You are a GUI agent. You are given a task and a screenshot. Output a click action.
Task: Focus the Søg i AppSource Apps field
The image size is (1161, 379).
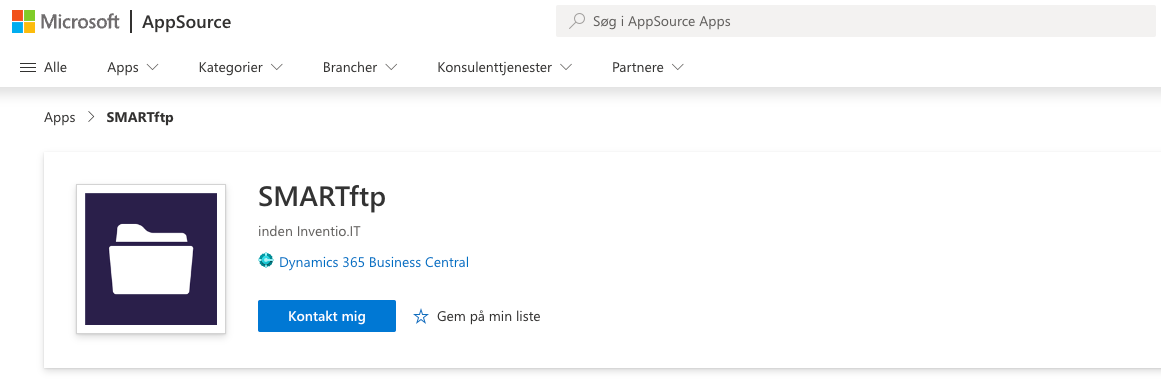[855, 21]
